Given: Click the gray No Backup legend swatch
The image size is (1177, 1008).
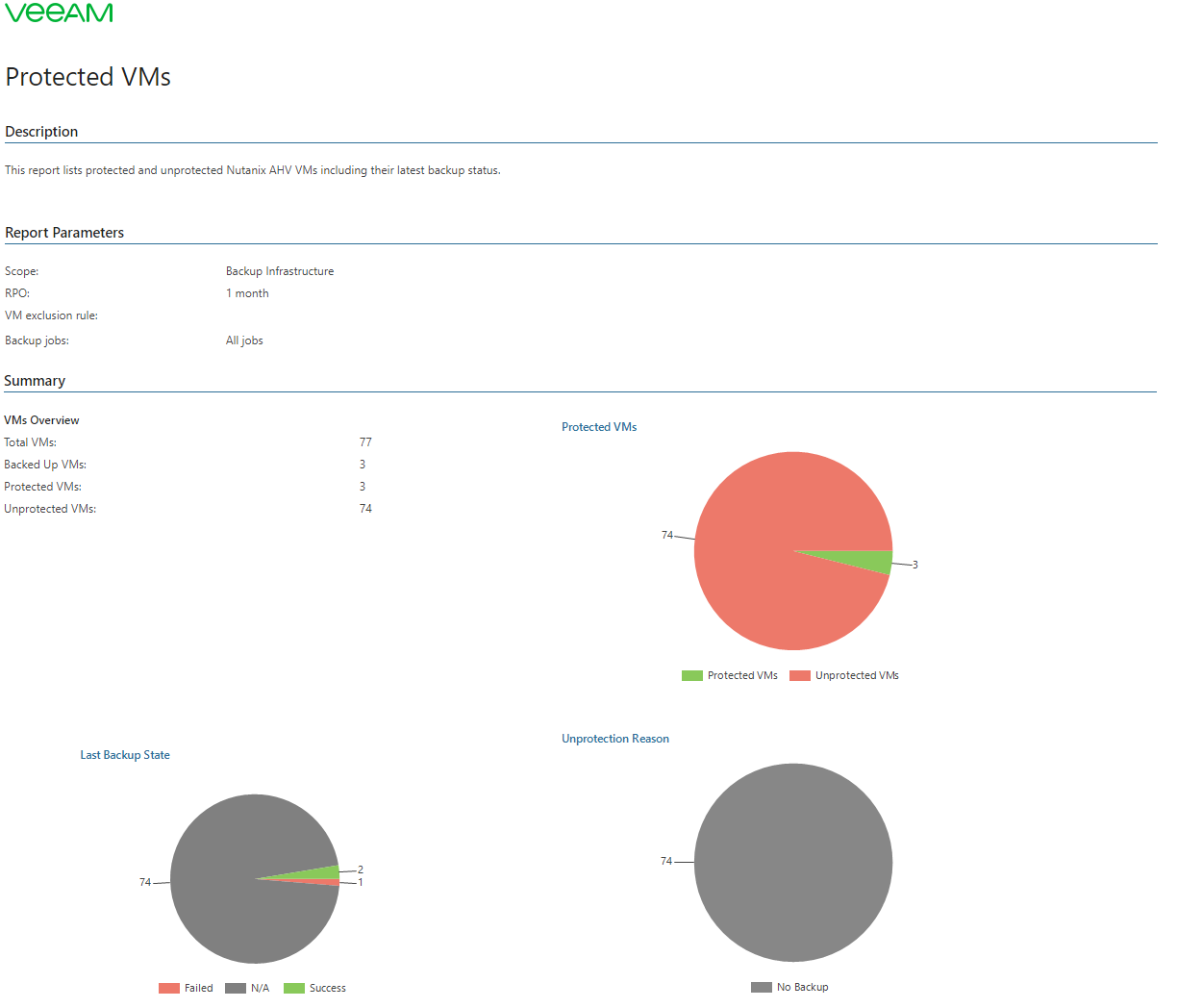Looking at the screenshot, I should tap(762, 987).
